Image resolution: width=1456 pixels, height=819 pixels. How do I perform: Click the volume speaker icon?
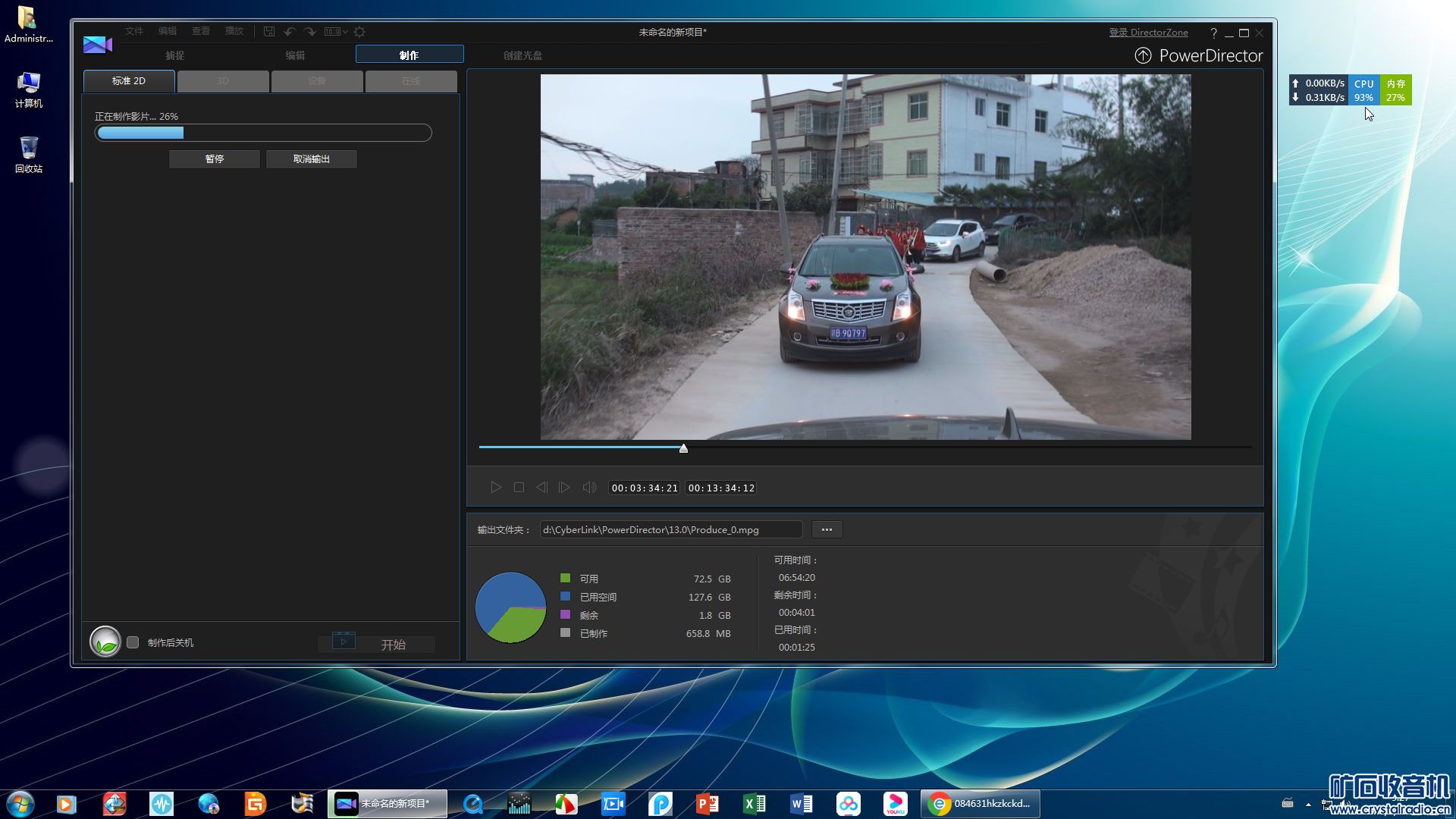tap(589, 488)
